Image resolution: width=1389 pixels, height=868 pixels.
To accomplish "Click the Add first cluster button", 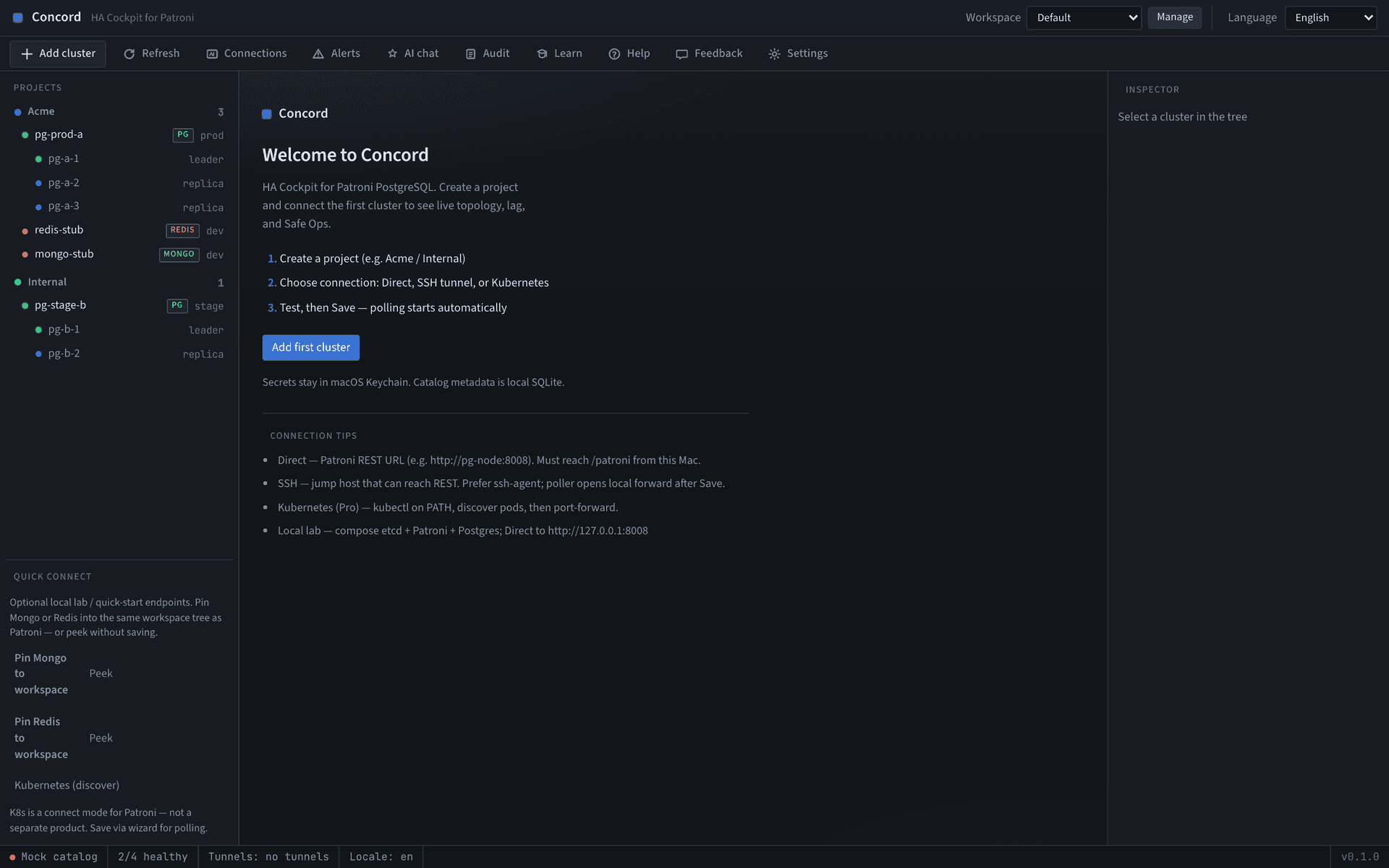I will [x=311, y=348].
